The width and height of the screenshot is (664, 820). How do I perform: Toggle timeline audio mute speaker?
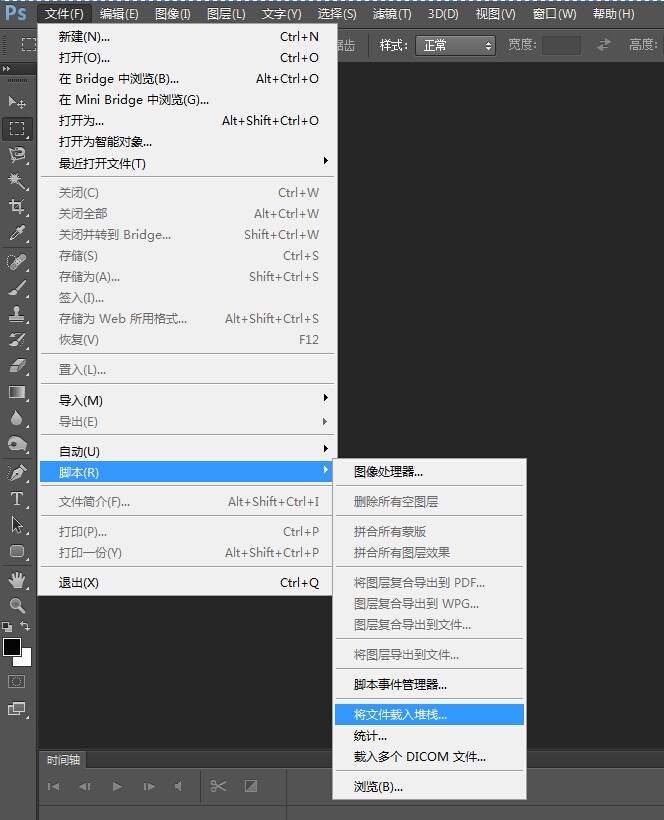178,786
